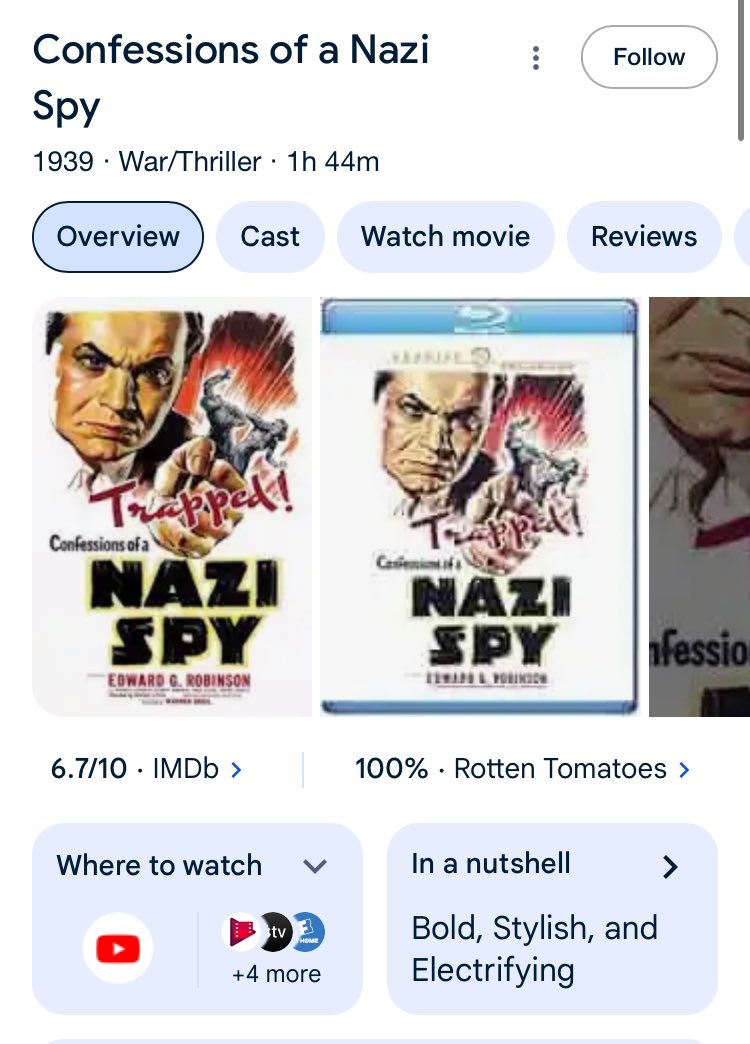Open the Watch movie tab

(445, 237)
